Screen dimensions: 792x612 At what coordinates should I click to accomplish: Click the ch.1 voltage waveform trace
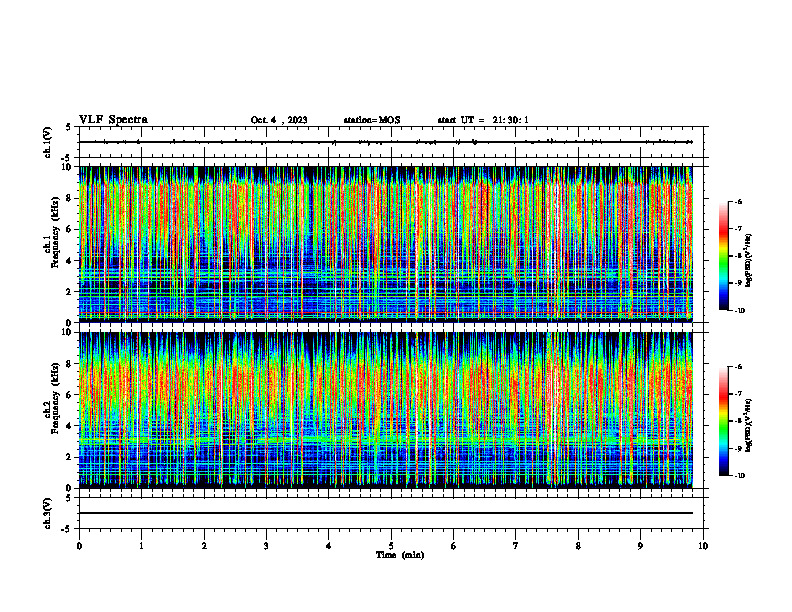386,142
